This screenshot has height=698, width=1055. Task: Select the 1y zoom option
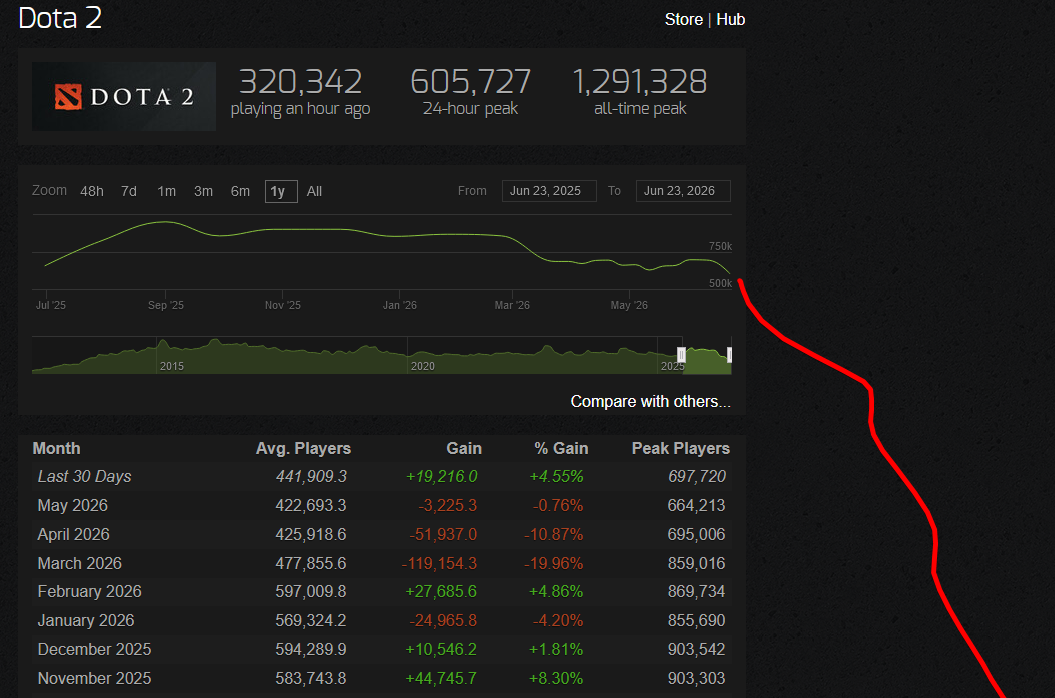(281, 191)
